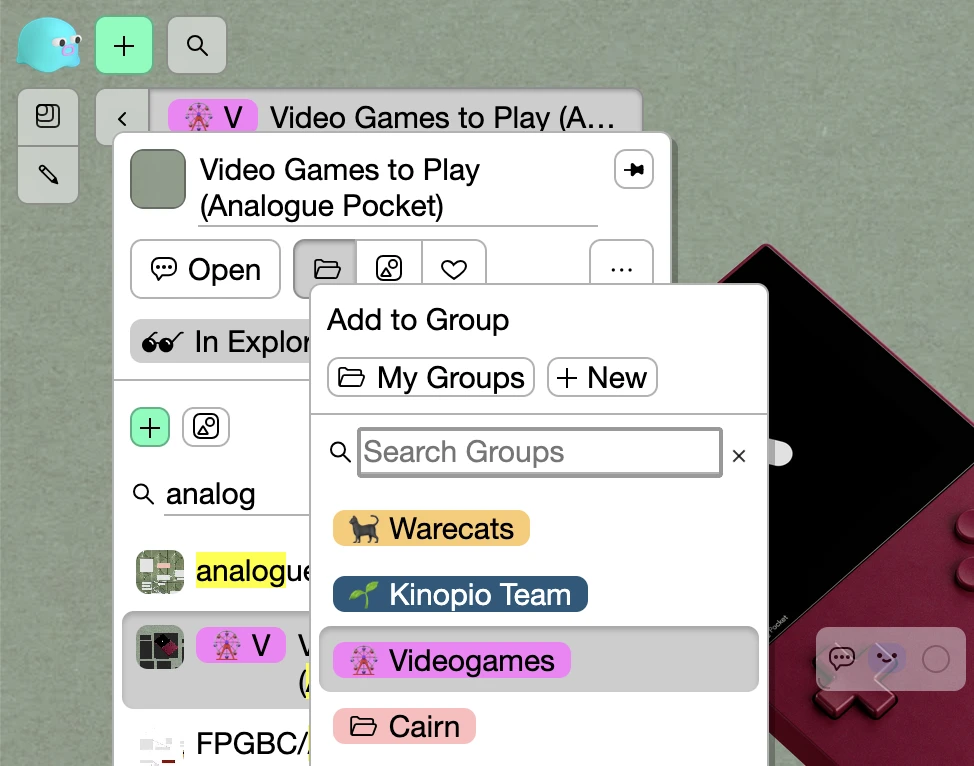Click the Kinopio blue blob logo
974x766 pixels.
click(49, 45)
